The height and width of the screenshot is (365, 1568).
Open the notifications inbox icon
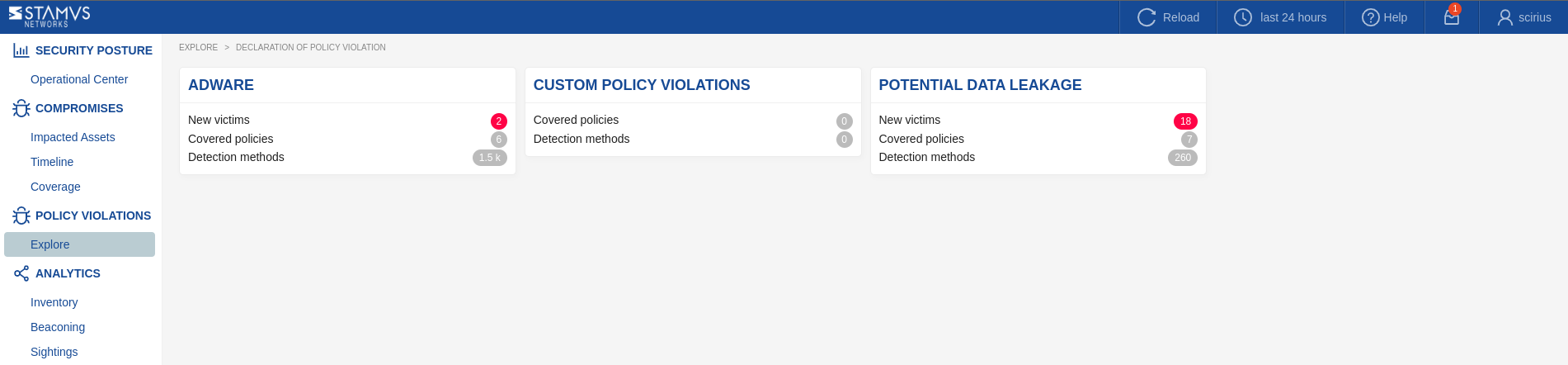(1452, 17)
